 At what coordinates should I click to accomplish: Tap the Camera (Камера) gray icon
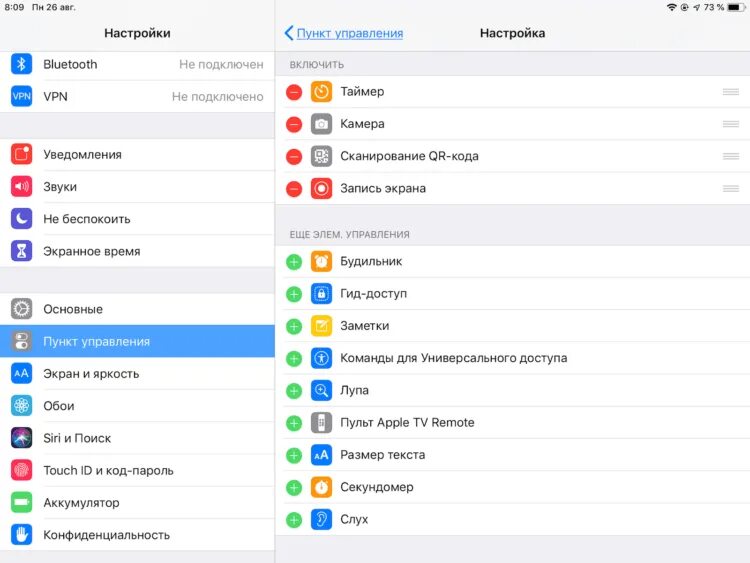(x=321, y=124)
